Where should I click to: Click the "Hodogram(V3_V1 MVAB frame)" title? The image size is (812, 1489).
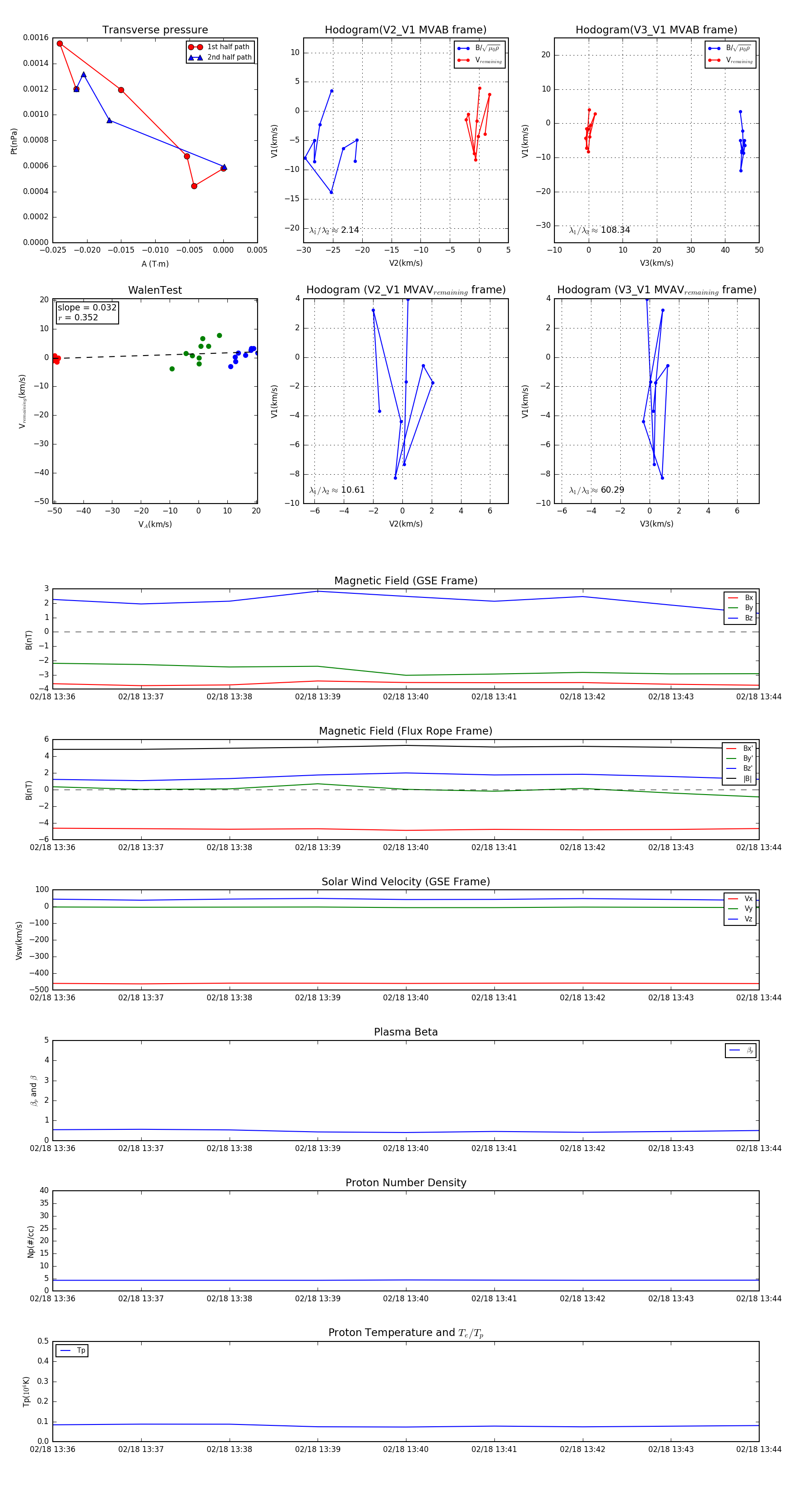[x=656, y=30]
